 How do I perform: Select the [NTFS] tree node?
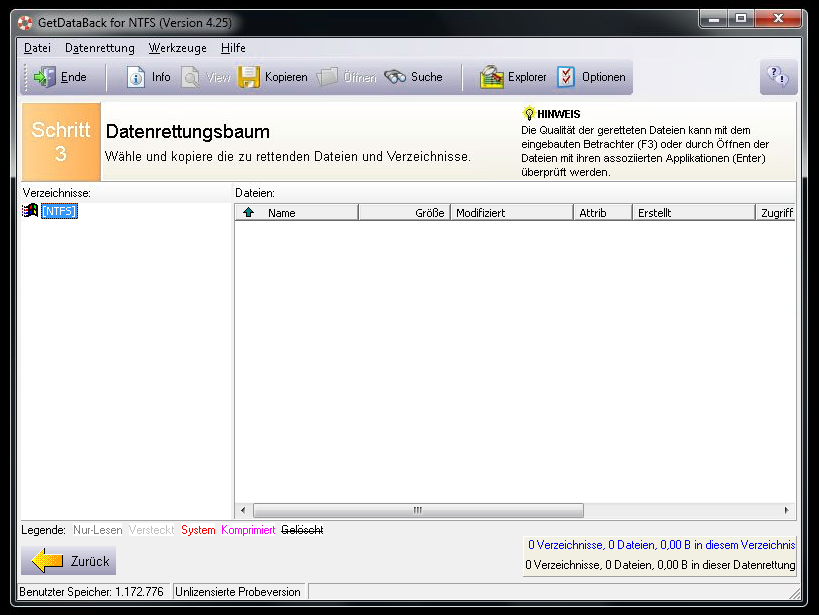click(60, 211)
